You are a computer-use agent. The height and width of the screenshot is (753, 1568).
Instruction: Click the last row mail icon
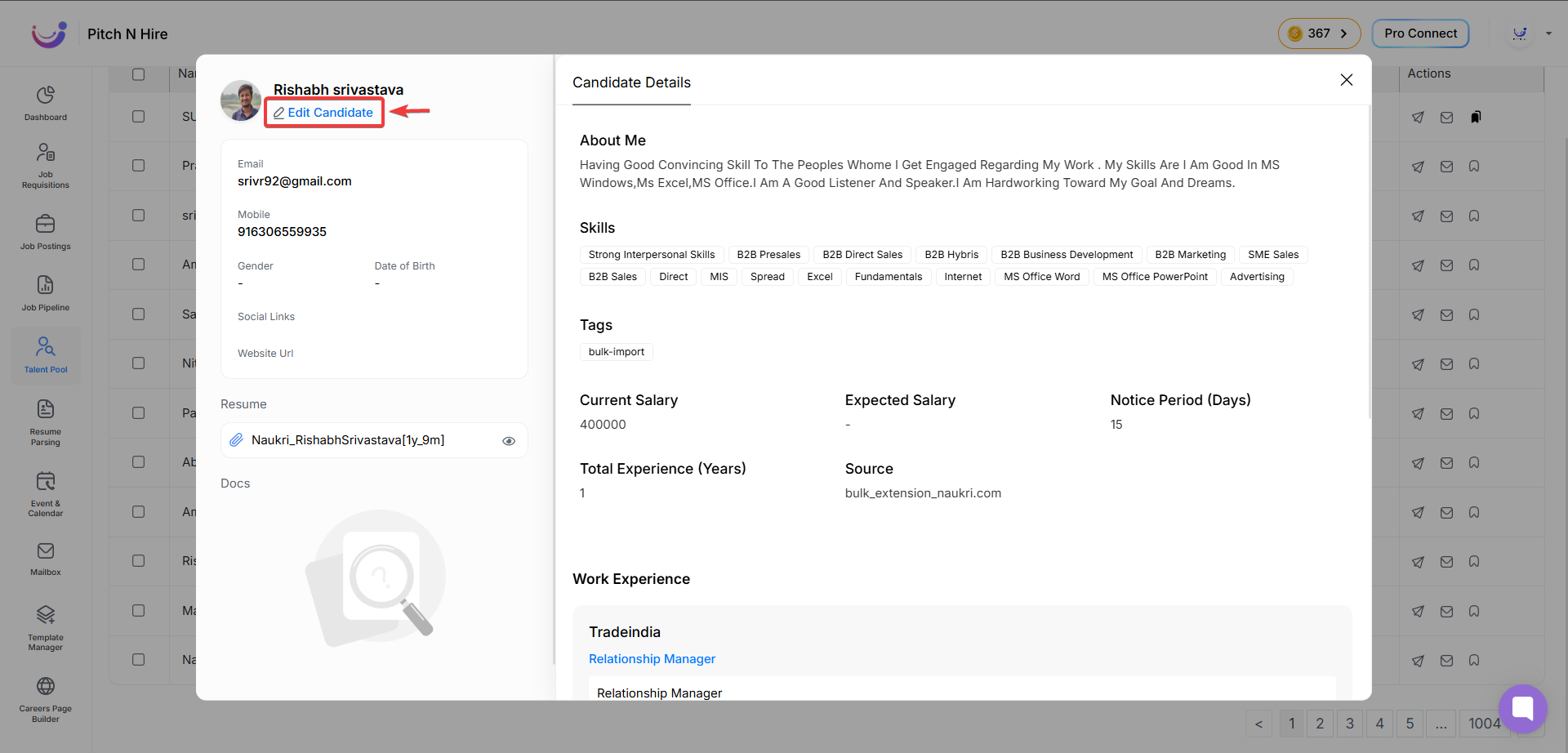click(x=1446, y=661)
